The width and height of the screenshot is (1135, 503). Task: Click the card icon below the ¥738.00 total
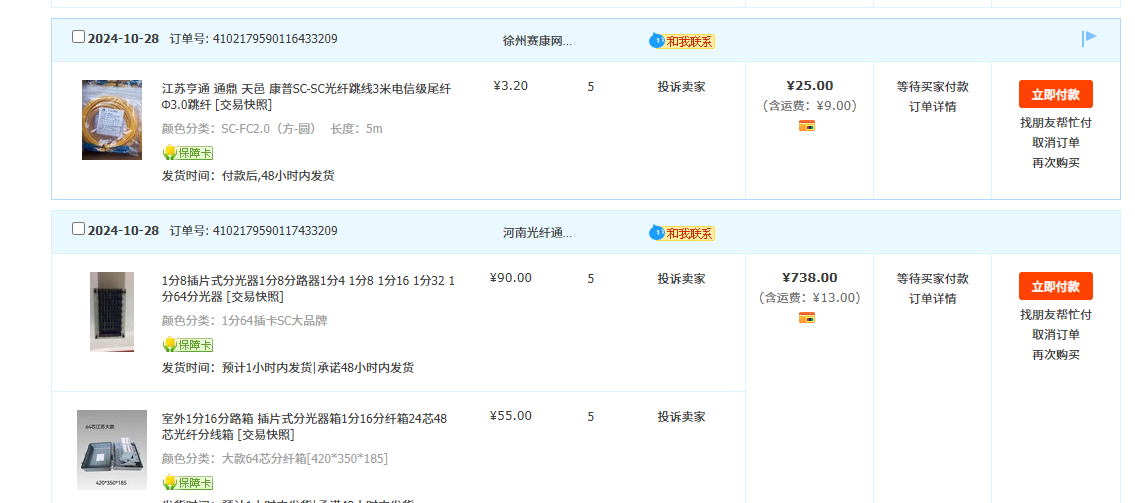pyautogui.click(x=807, y=318)
